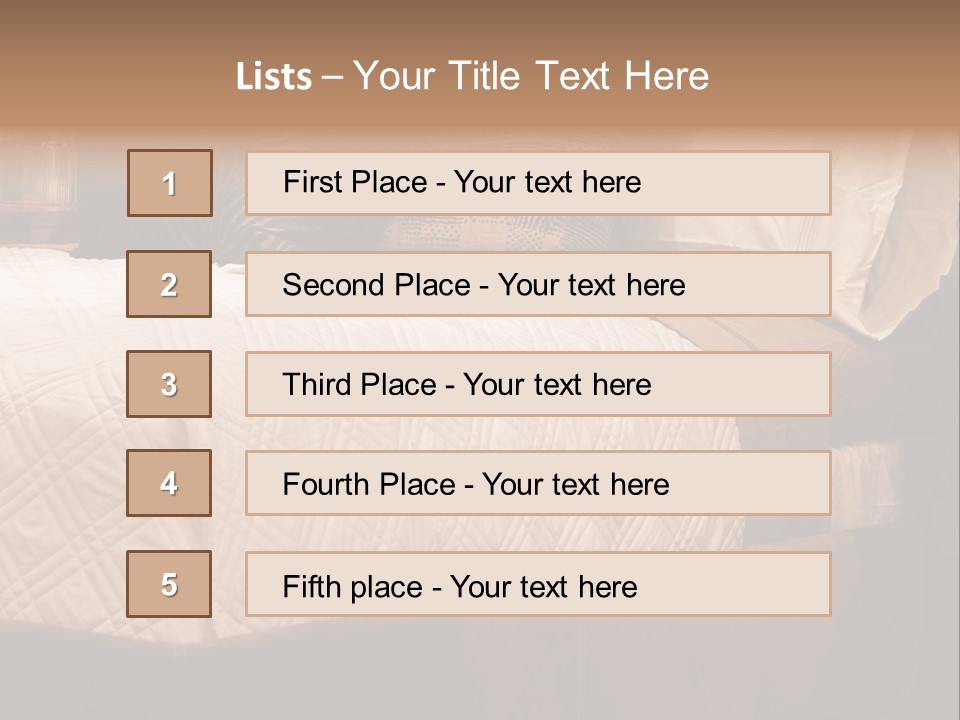The image size is (960, 720).
Task: Click the Third Place text box
Action: [538, 384]
